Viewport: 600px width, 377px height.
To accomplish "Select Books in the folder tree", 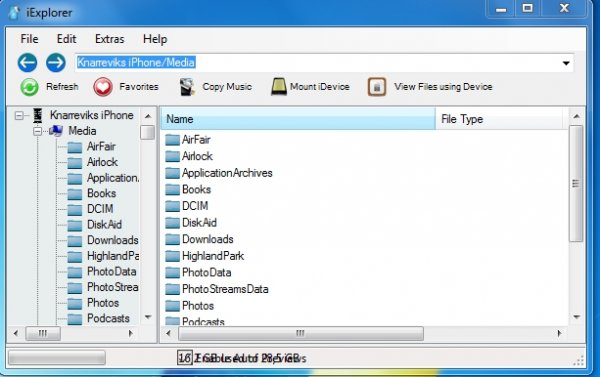I will point(101,193).
